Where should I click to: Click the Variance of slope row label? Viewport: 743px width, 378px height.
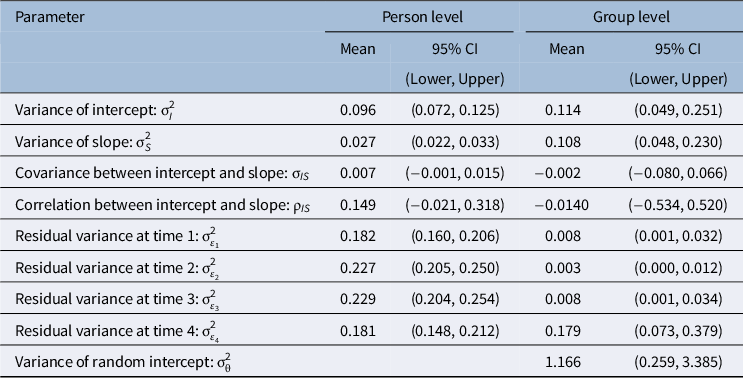pos(83,142)
